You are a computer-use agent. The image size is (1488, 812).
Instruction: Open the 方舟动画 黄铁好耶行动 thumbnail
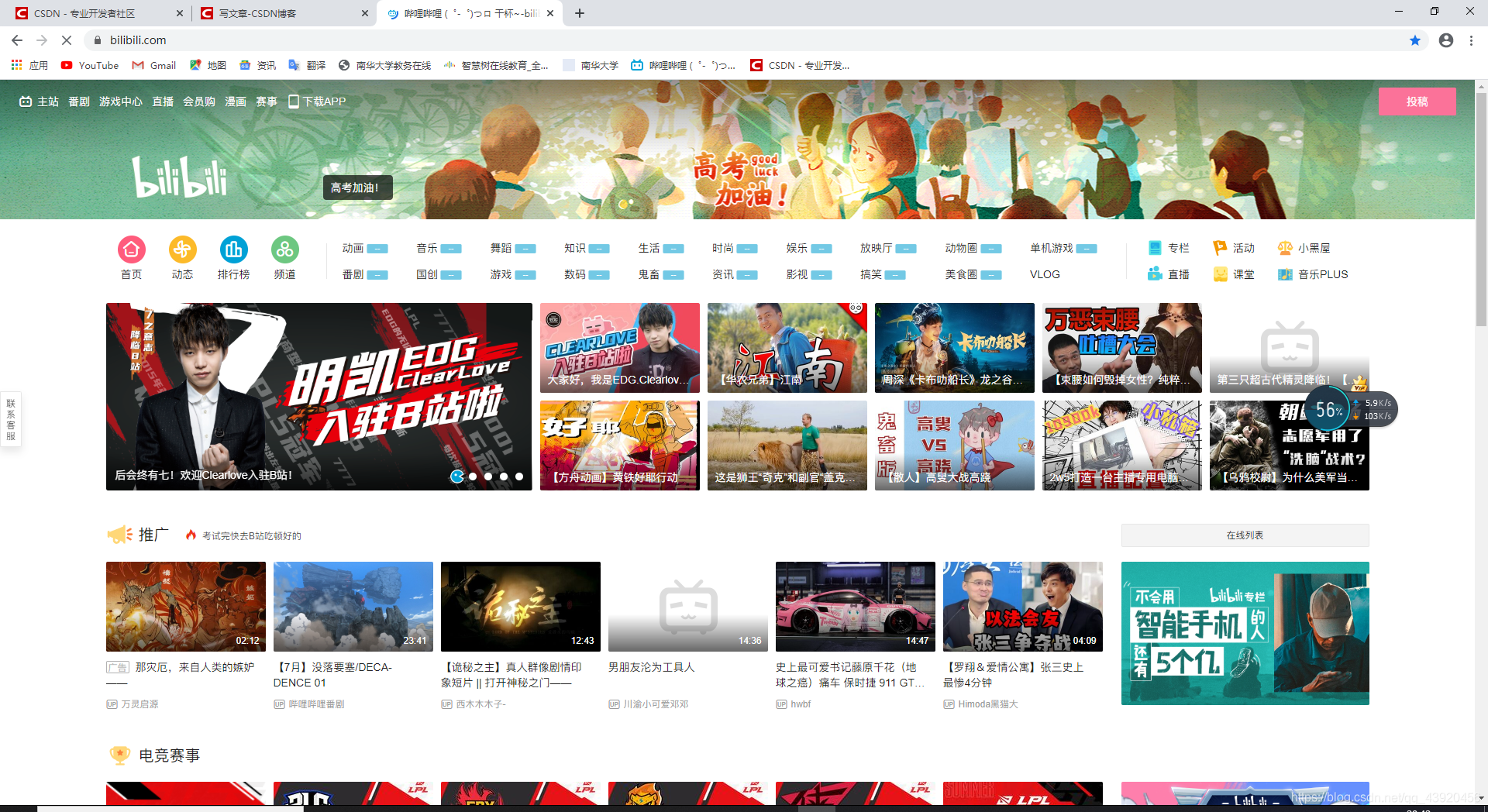(x=619, y=446)
